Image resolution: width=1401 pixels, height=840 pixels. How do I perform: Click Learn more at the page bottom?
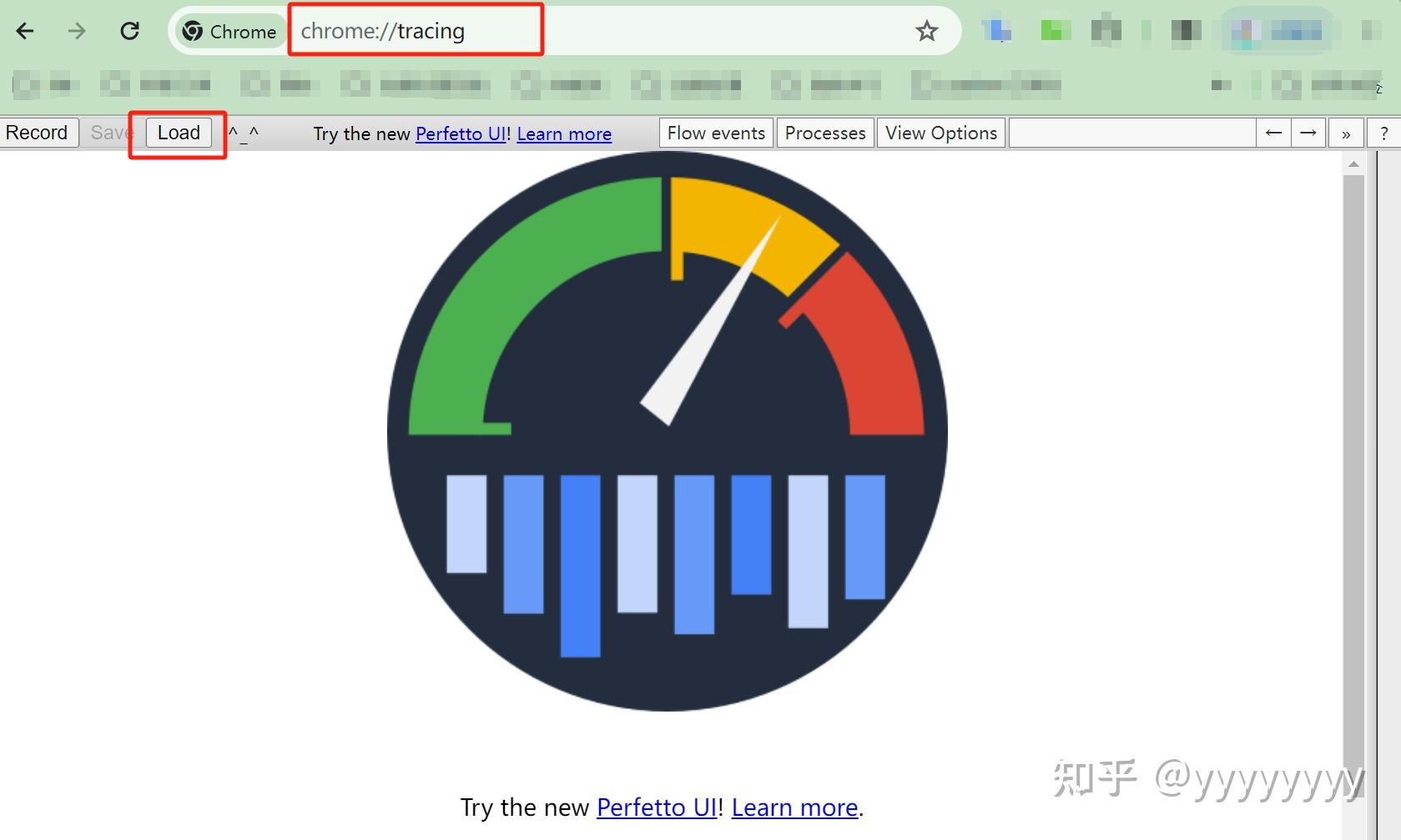click(793, 807)
